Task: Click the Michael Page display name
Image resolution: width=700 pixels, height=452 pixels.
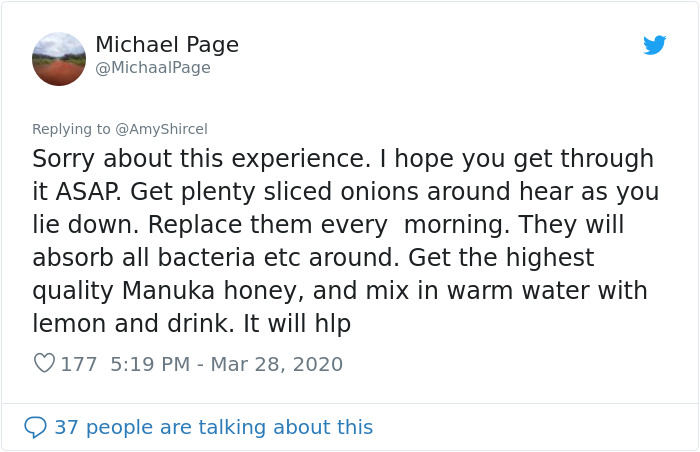Action: (167, 45)
